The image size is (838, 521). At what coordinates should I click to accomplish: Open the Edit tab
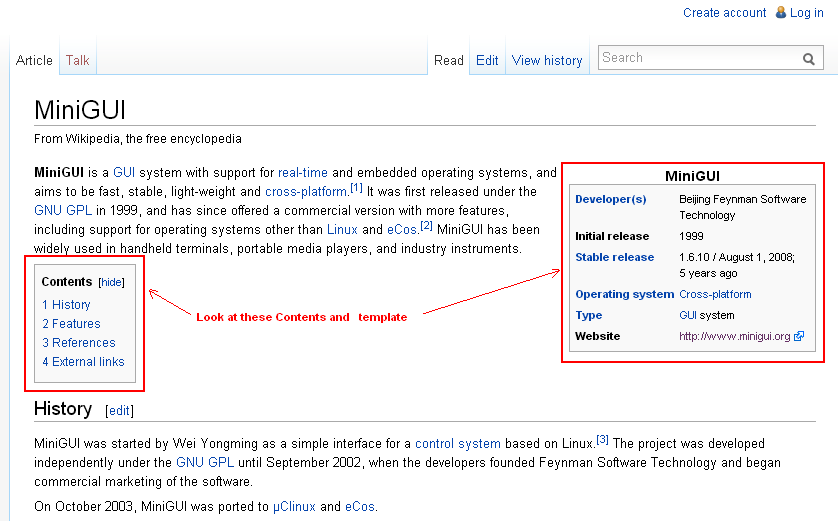pyautogui.click(x=487, y=60)
